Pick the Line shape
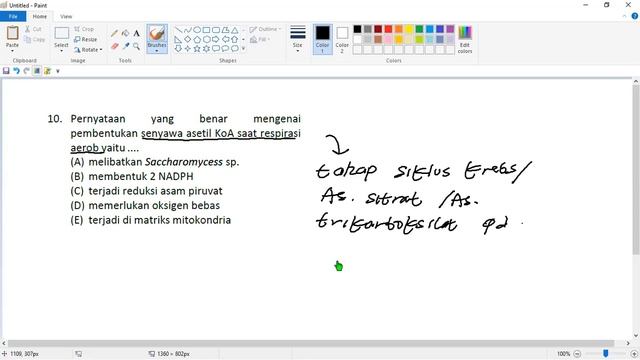The width and height of the screenshot is (640, 360). 178,30
